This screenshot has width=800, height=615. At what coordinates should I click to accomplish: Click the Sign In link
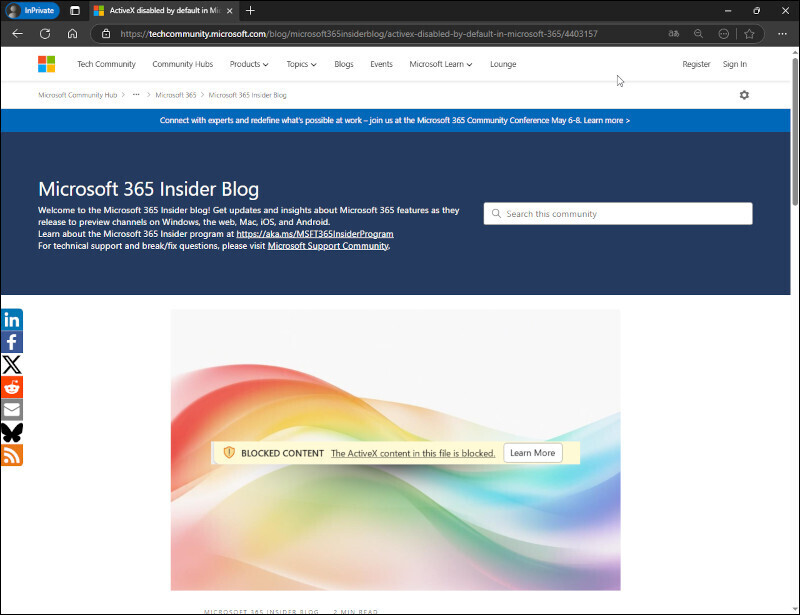(735, 64)
